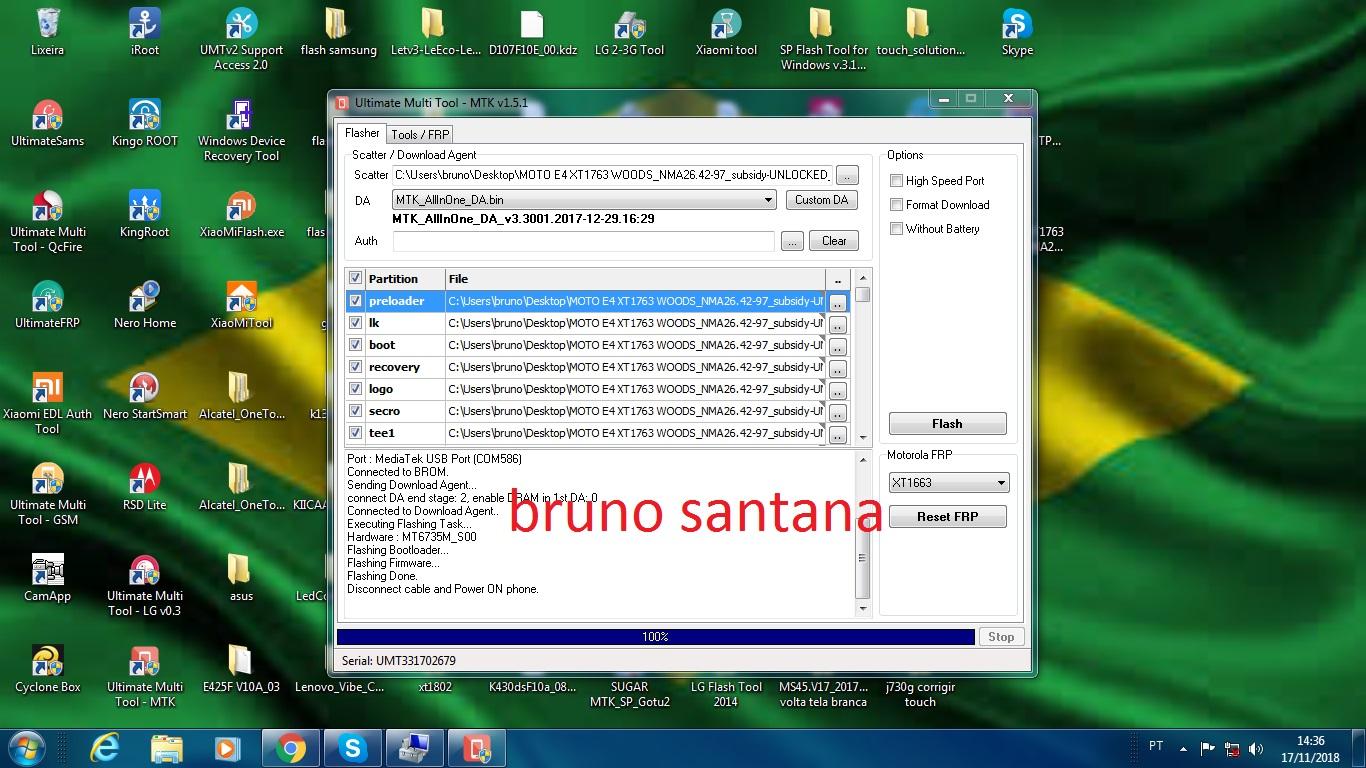
Task: Uncheck the secro partition checkbox
Action: coord(355,411)
